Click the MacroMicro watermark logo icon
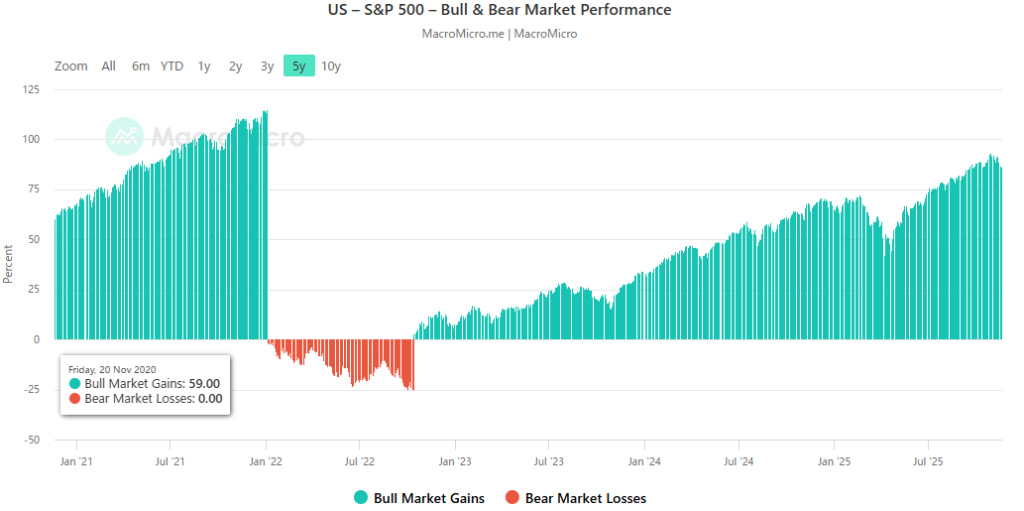Image resolution: width=1024 pixels, height=511 pixels. coord(125,137)
